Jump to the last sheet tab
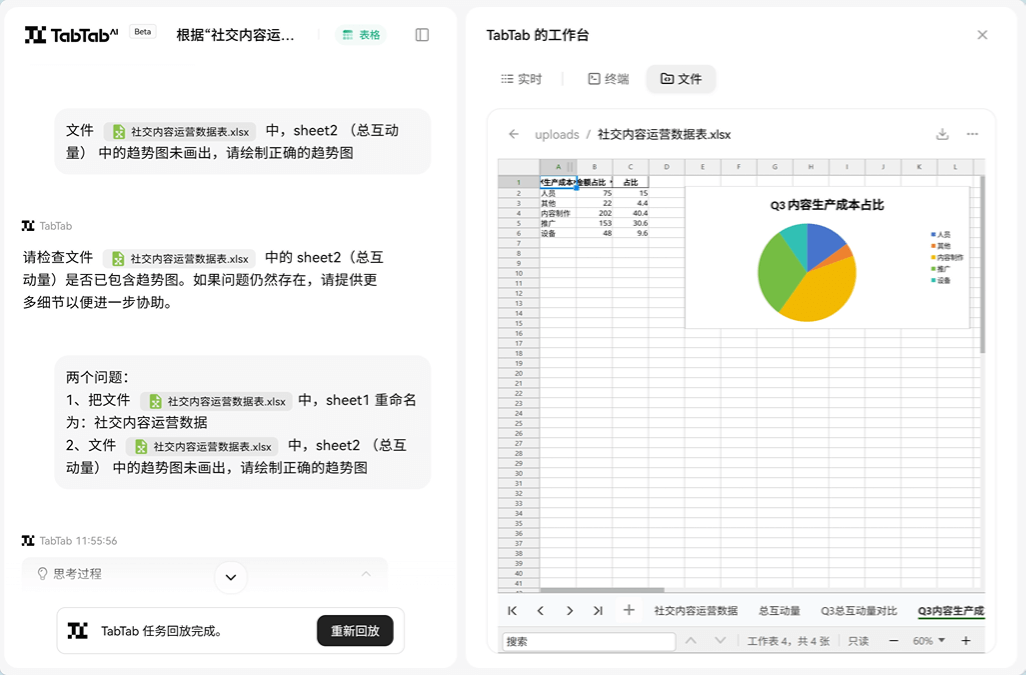Image resolution: width=1026 pixels, height=675 pixels. click(598, 610)
